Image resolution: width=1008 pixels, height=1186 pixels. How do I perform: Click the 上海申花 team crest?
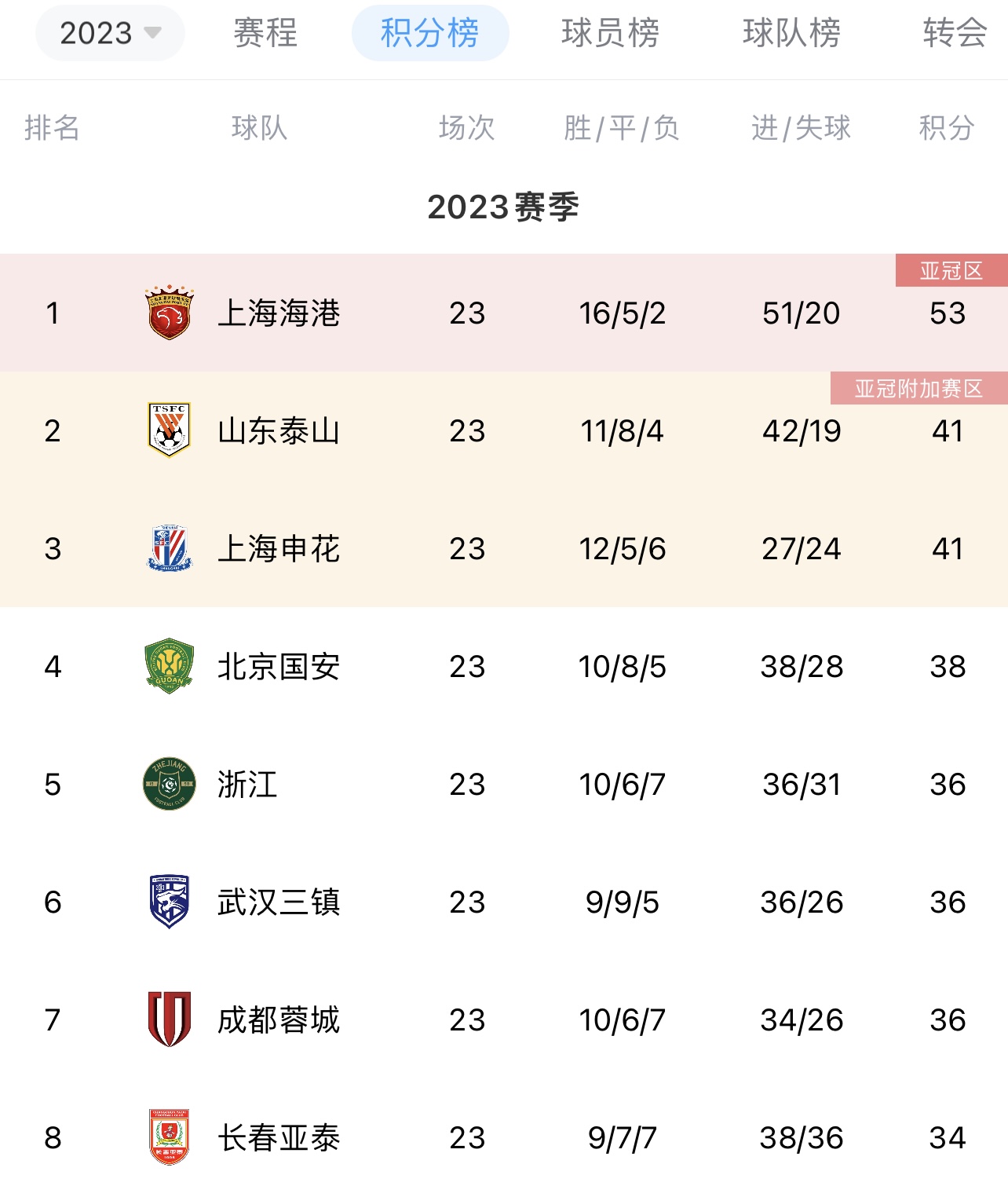(170, 548)
